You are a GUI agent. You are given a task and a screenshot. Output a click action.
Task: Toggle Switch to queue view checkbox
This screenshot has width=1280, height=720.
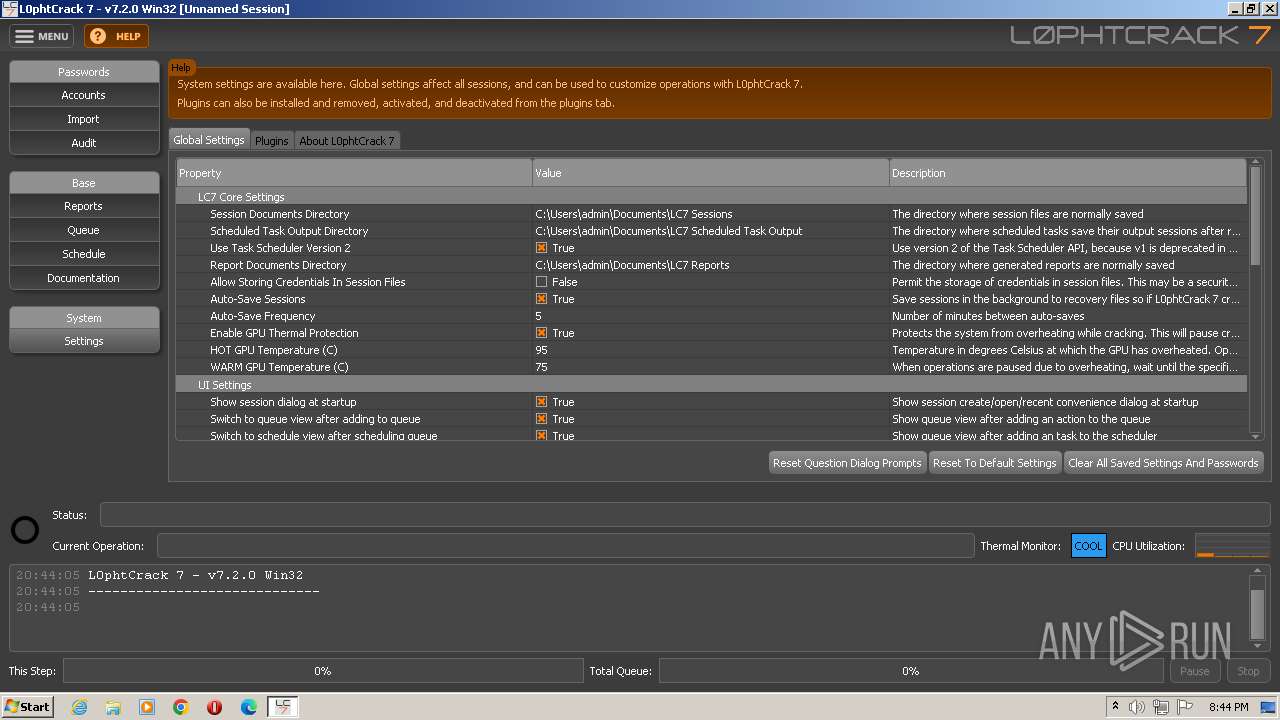pyautogui.click(x=541, y=419)
